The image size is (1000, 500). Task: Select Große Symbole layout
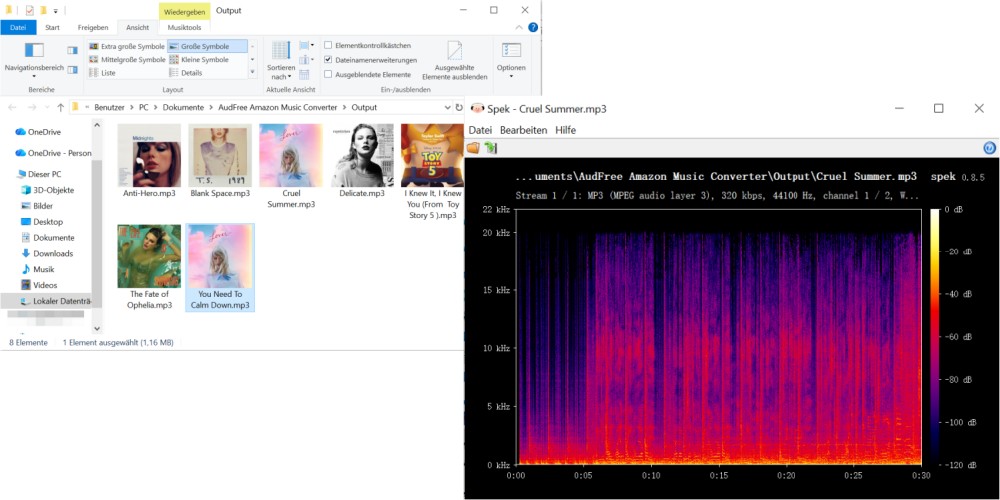click(207, 47)
